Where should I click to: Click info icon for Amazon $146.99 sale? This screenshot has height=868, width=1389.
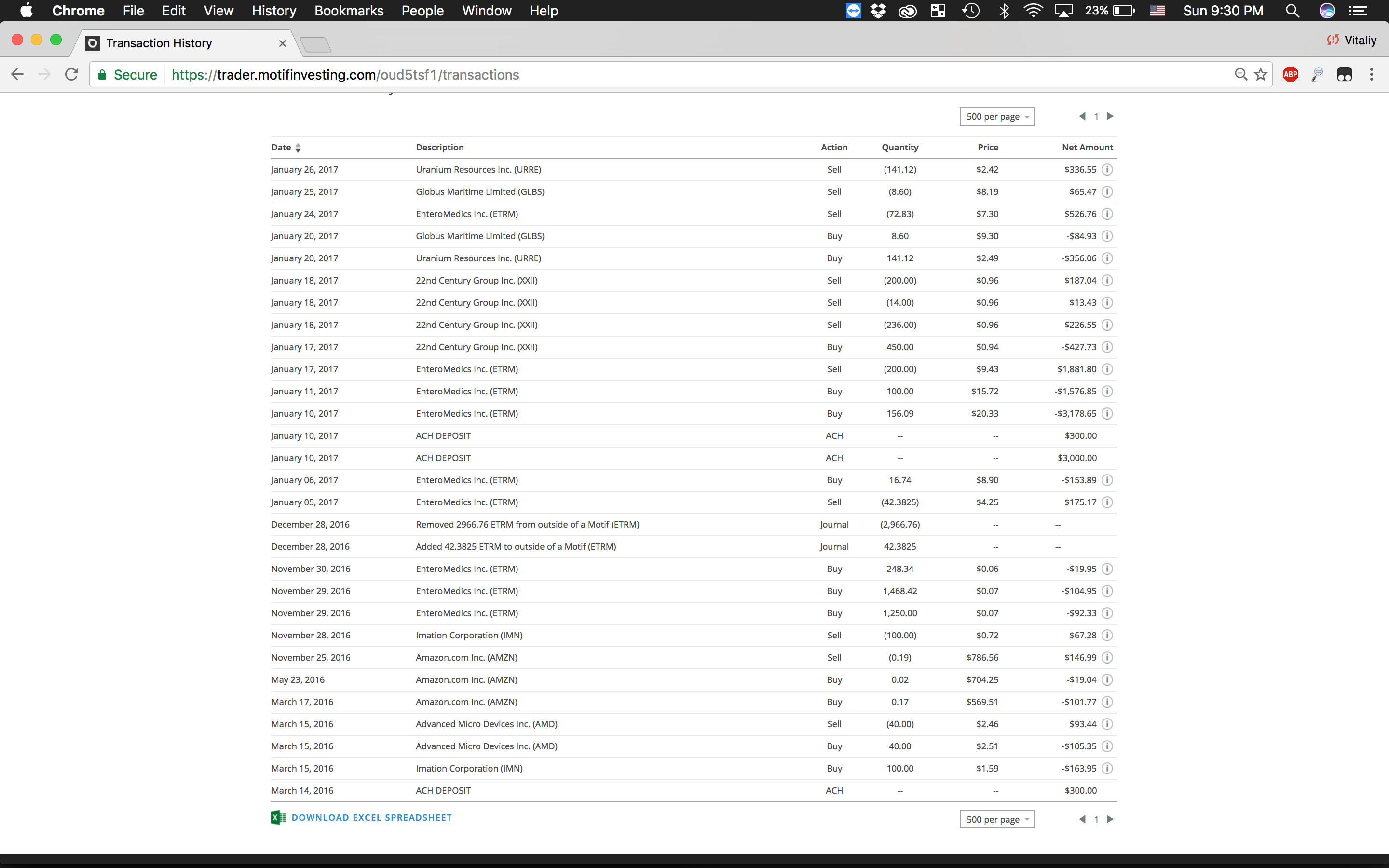pos(1107,657)
